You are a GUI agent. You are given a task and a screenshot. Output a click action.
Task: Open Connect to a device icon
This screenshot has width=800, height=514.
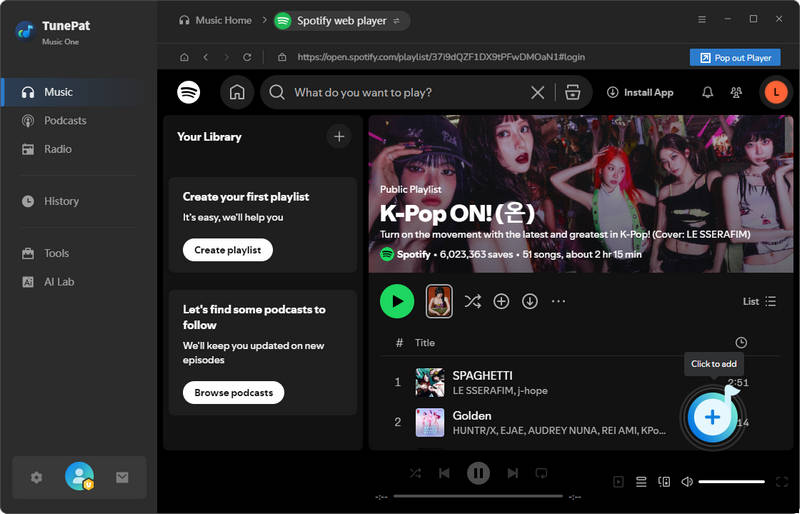tap(664, 482)
